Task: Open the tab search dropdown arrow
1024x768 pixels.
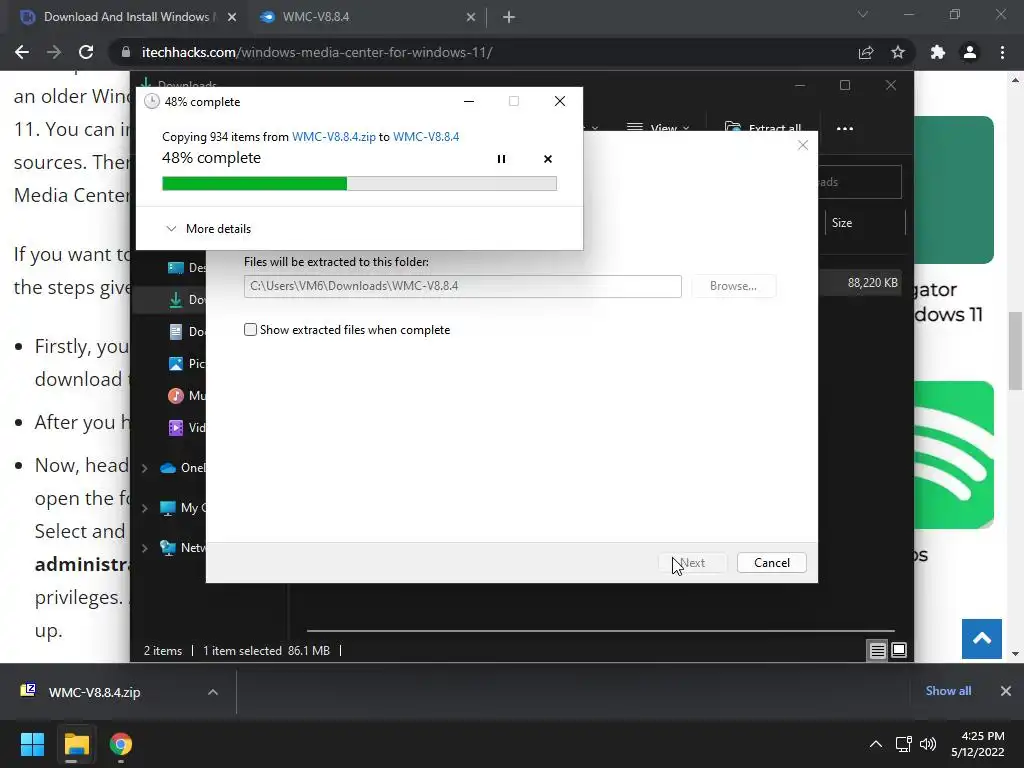Action: click(863, 14)
